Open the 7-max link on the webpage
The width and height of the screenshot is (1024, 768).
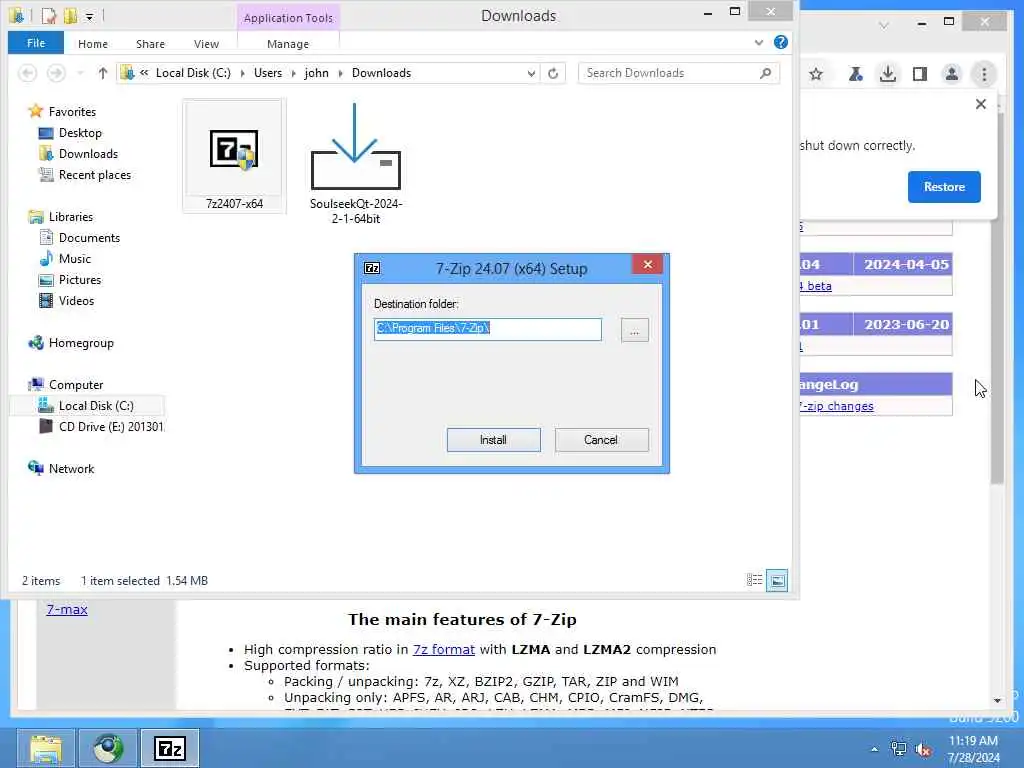[x=67, y=609]
